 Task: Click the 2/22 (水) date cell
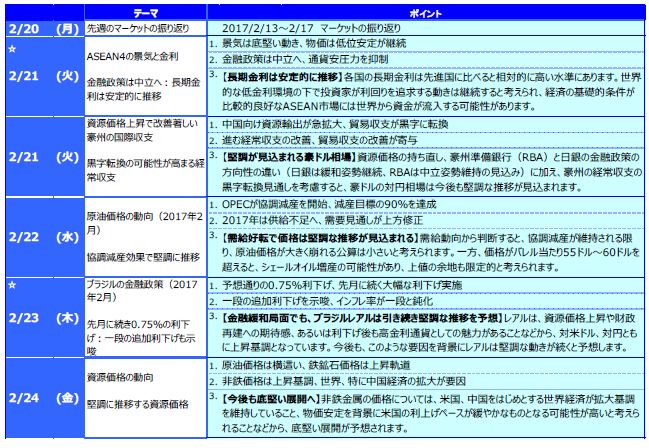point(40,235)
